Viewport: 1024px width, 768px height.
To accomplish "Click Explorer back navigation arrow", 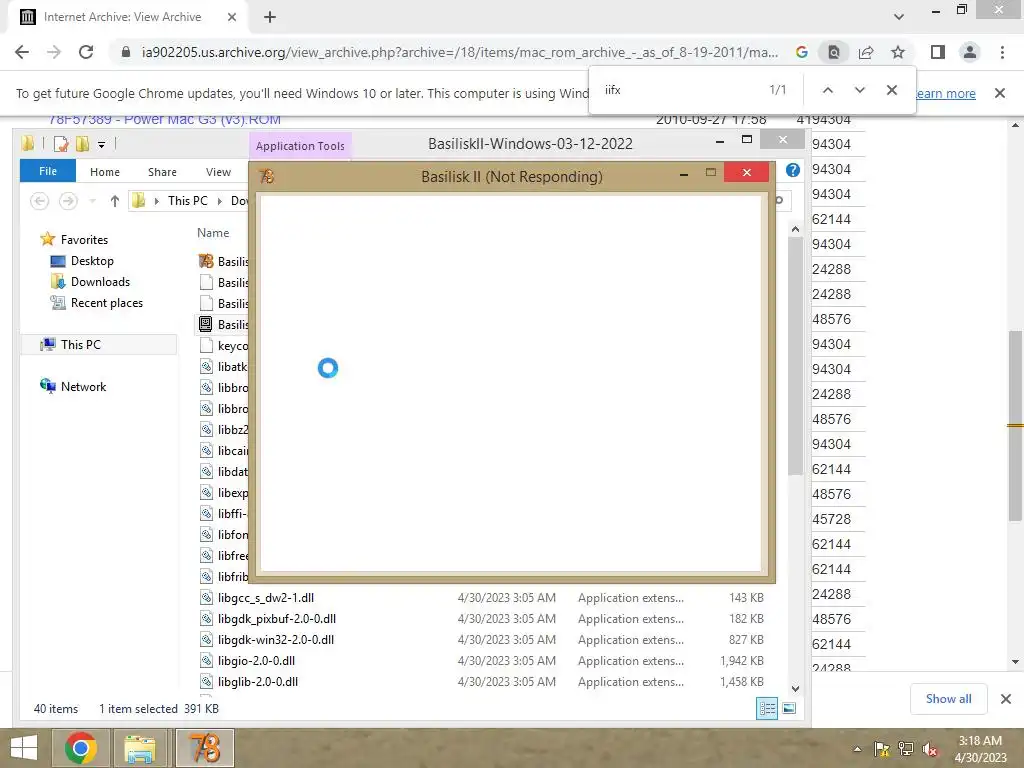I will pos(39,201).
